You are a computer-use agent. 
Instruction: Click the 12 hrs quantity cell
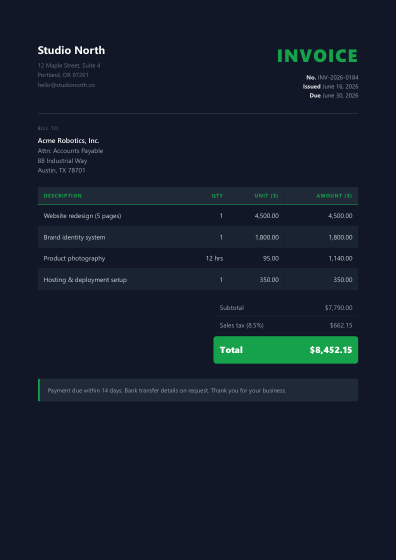click(x=214, y=259)
